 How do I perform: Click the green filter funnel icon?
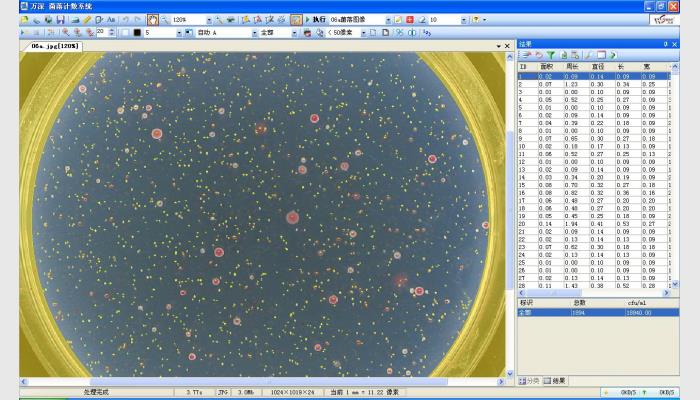(550, 55)
